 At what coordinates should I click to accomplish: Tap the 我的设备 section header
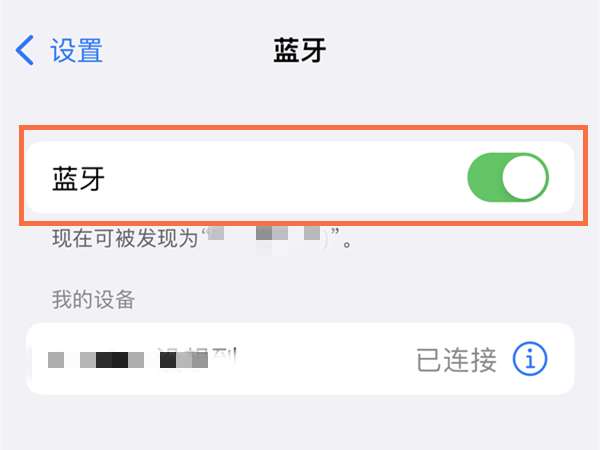tap(93, 299)
